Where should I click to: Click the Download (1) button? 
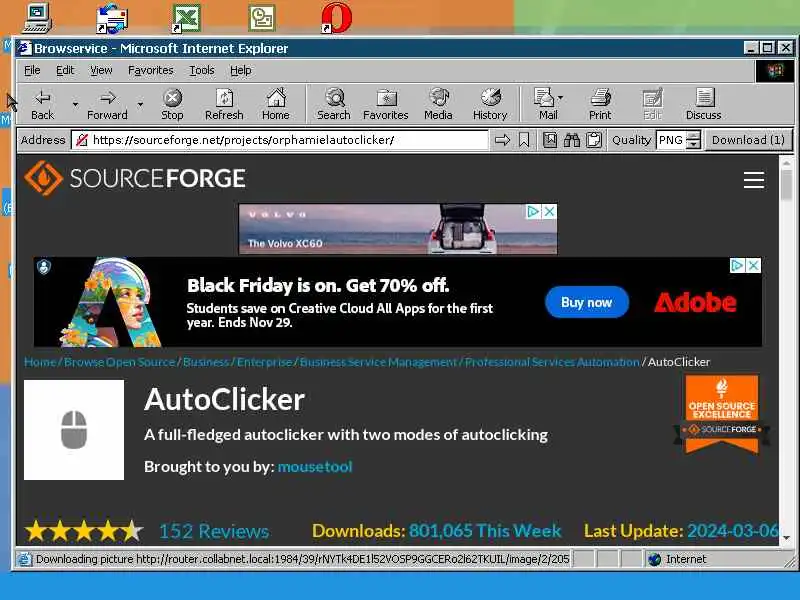748,140
